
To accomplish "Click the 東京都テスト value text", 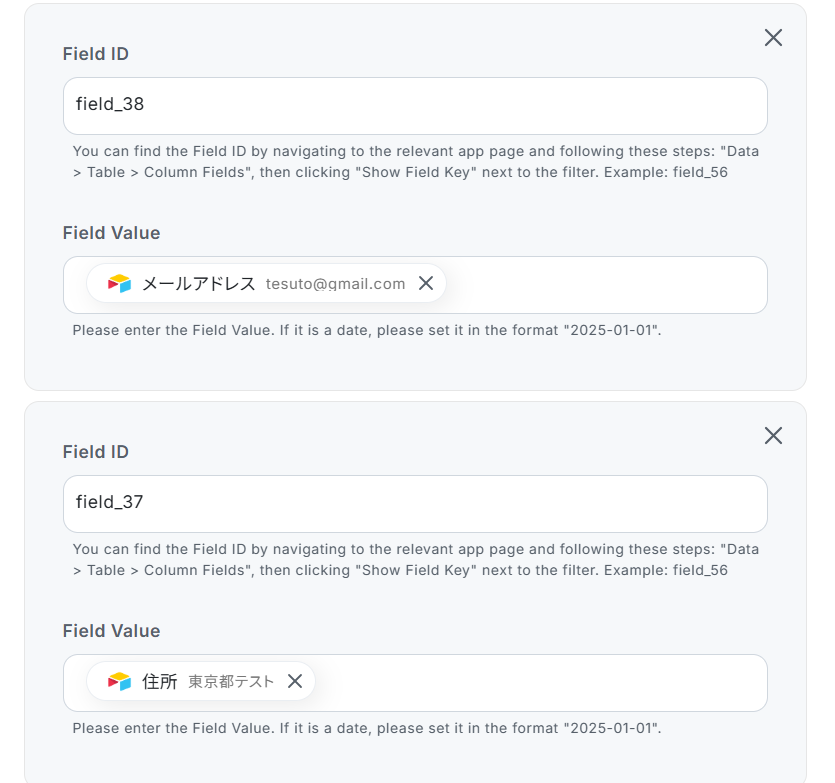I will [x=231, y=682].
